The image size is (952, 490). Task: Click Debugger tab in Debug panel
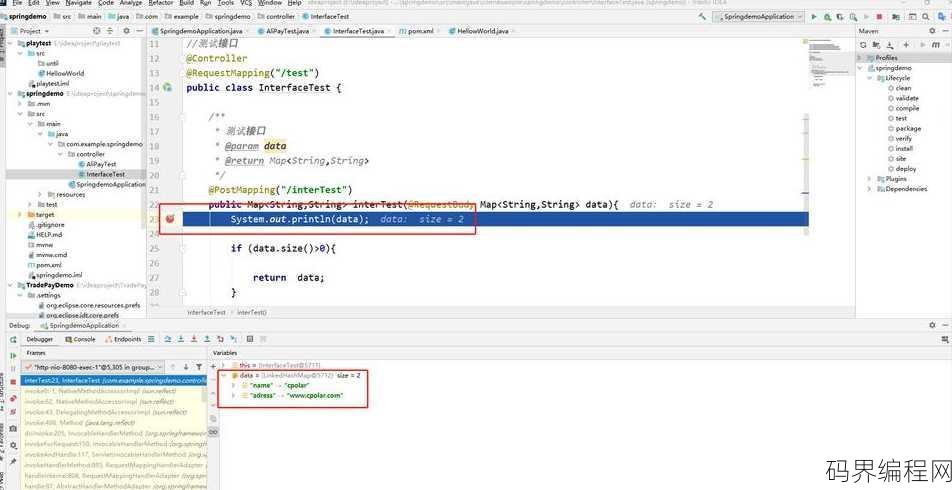(x=39, y=339)
